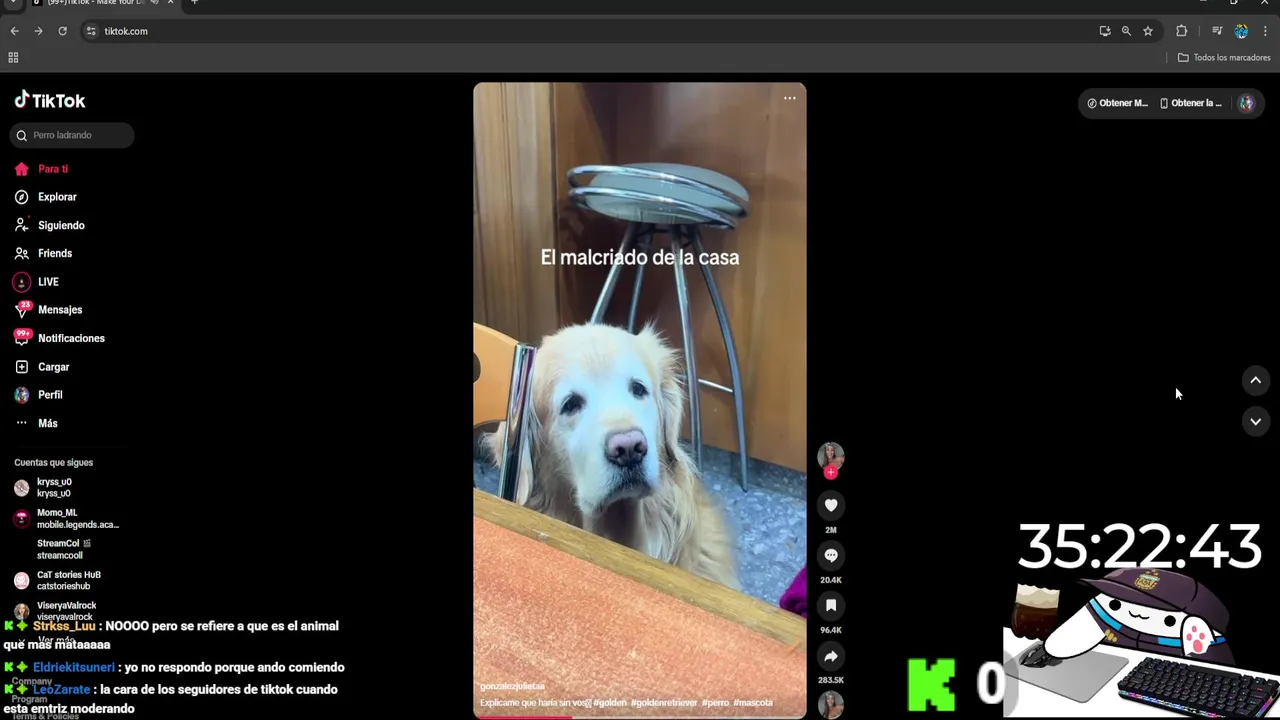
Task: Open followed account Momo_ML
Action: tap(67, 518)
